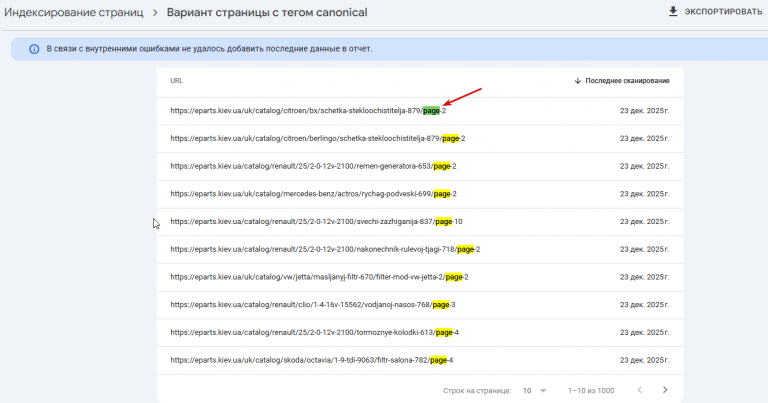Click the export download icon
This screenshot has width=768, height=403.
click(x=673, y=11)
